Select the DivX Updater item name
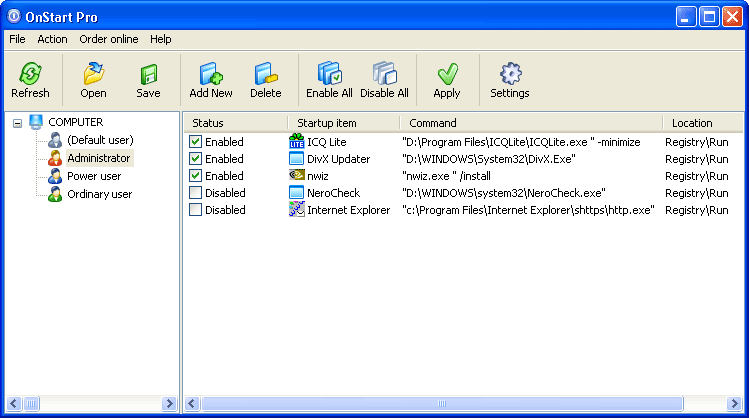Screen dimensions: 749x418 (339, 159)
